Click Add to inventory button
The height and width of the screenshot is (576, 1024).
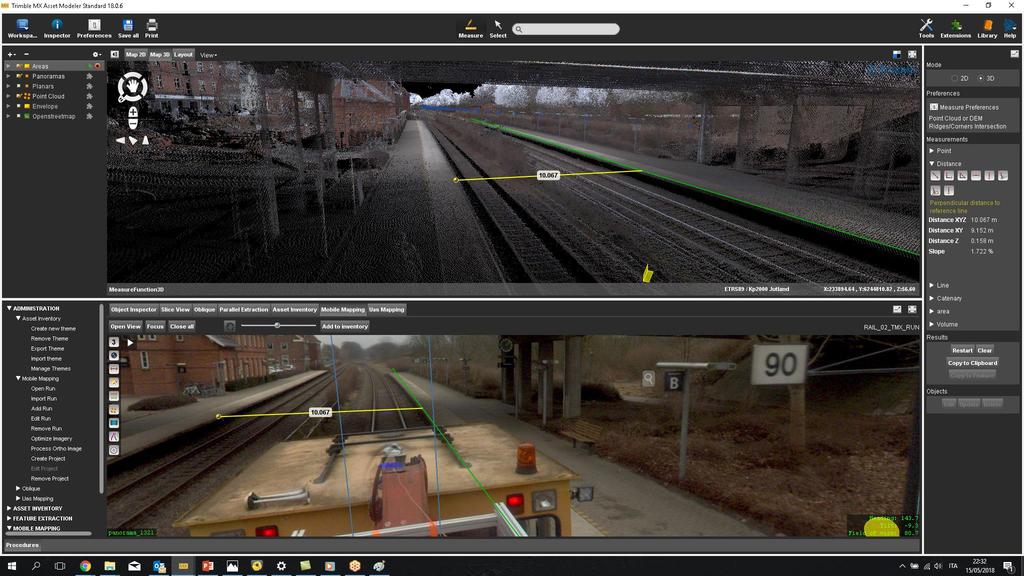point(345,326)
